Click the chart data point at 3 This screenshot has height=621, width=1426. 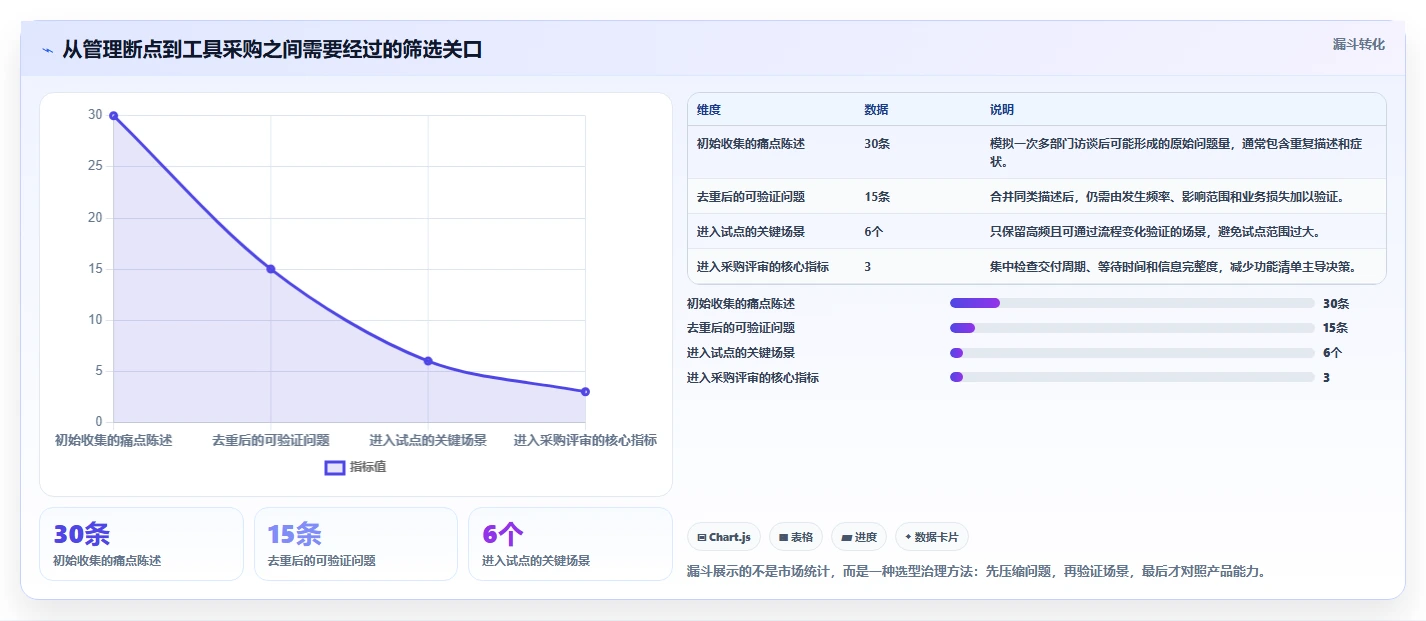click(x=585, y=392)
